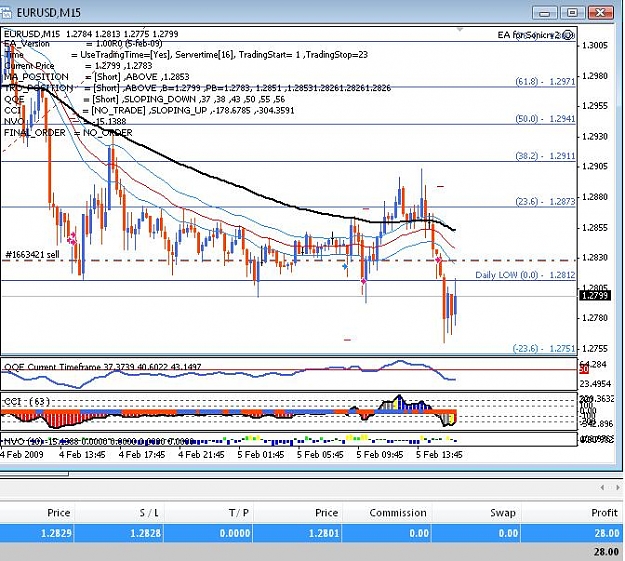Image resolution: width=625 pixels, height=561 pixels.
Task: Click the NVO (40) indicator label
Action: [98, 441]
